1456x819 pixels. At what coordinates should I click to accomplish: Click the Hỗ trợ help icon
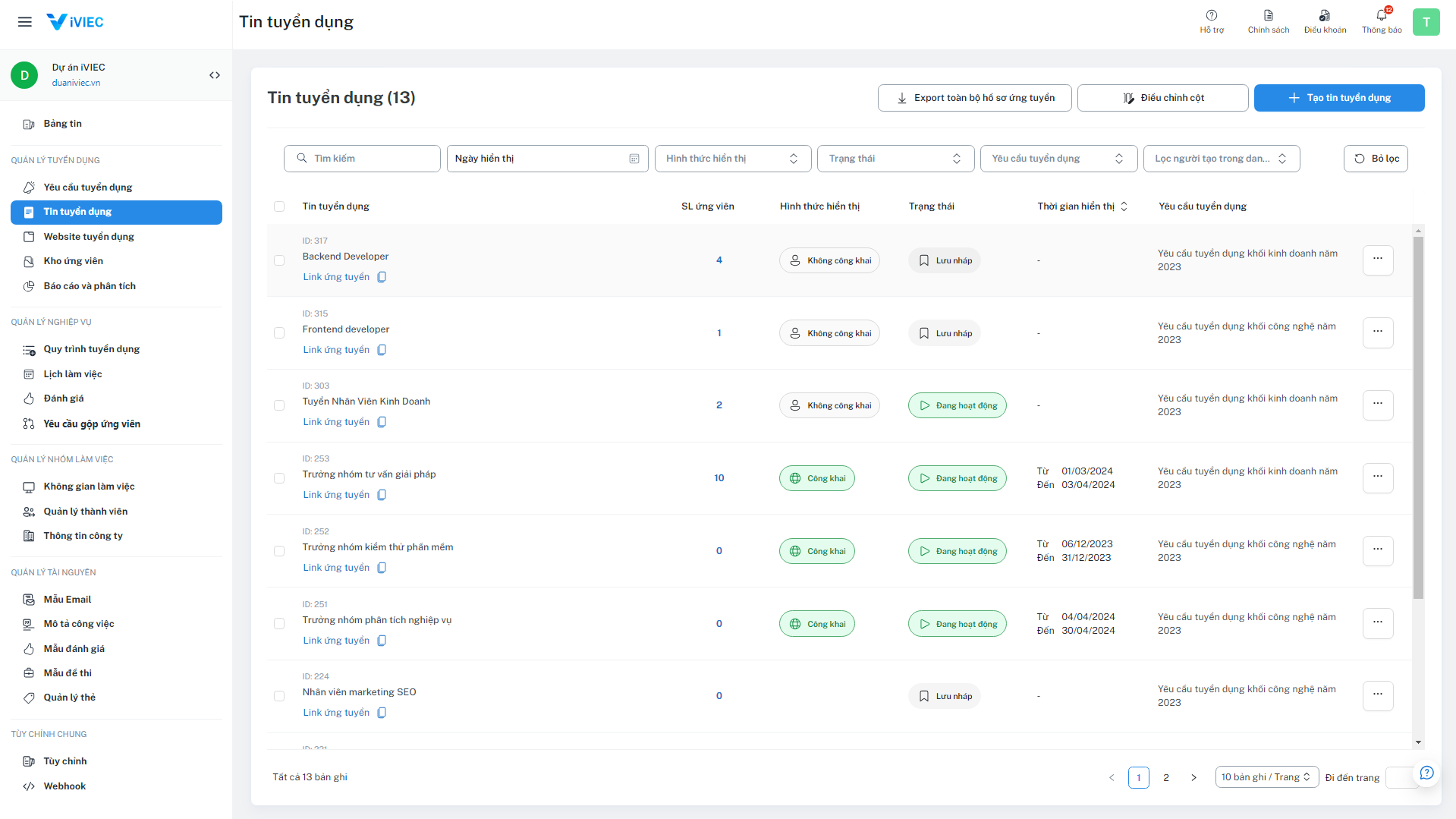click(x=1211, y=16)
